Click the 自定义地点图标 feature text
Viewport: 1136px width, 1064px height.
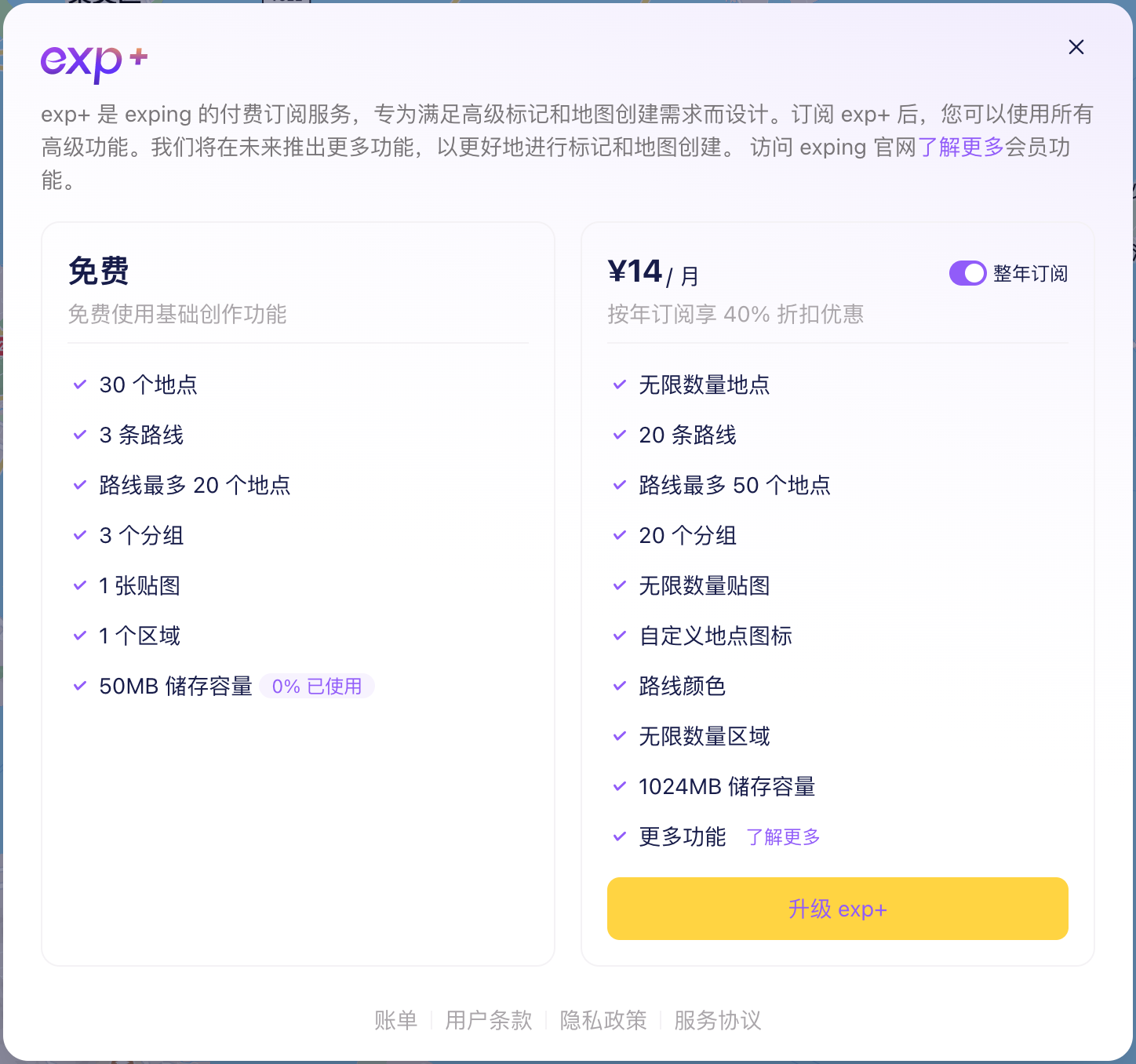click(x=715, y=636)
